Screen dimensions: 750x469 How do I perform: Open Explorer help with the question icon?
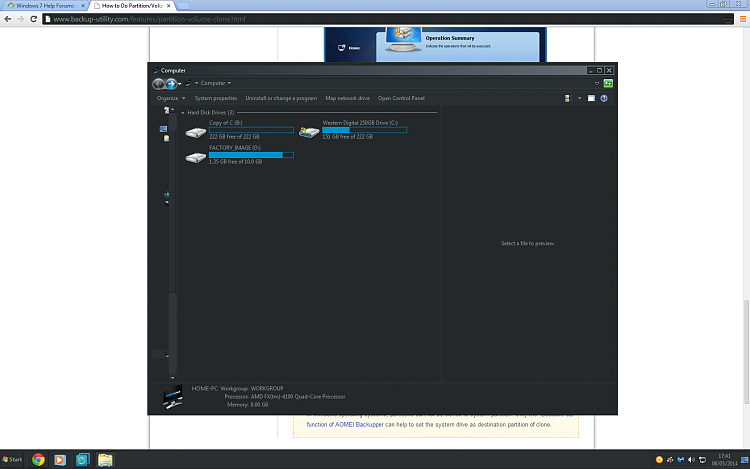point(604,98)
